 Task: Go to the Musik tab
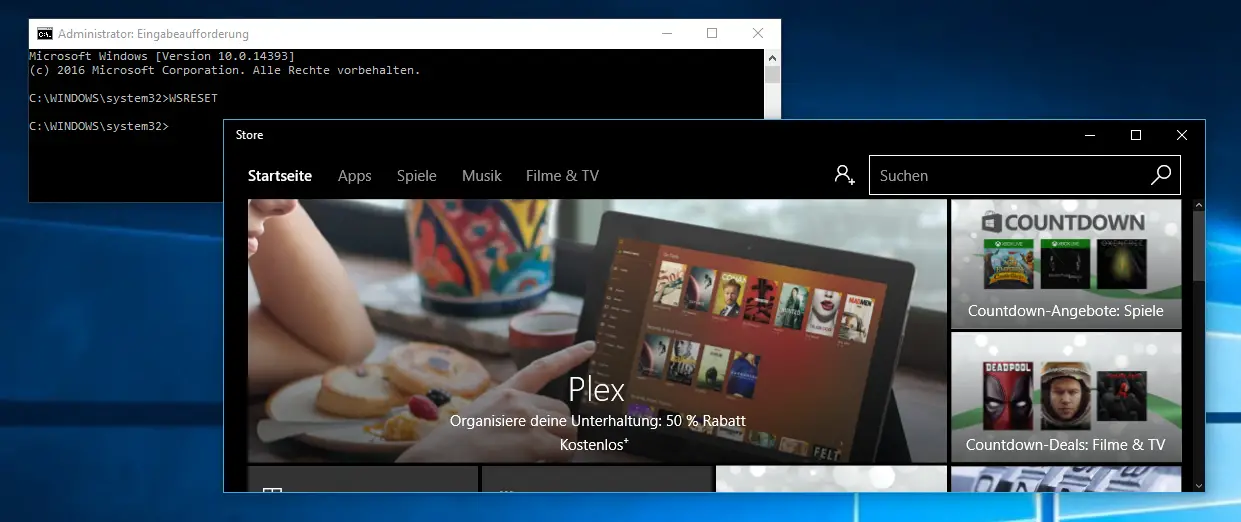coord(482,176)
